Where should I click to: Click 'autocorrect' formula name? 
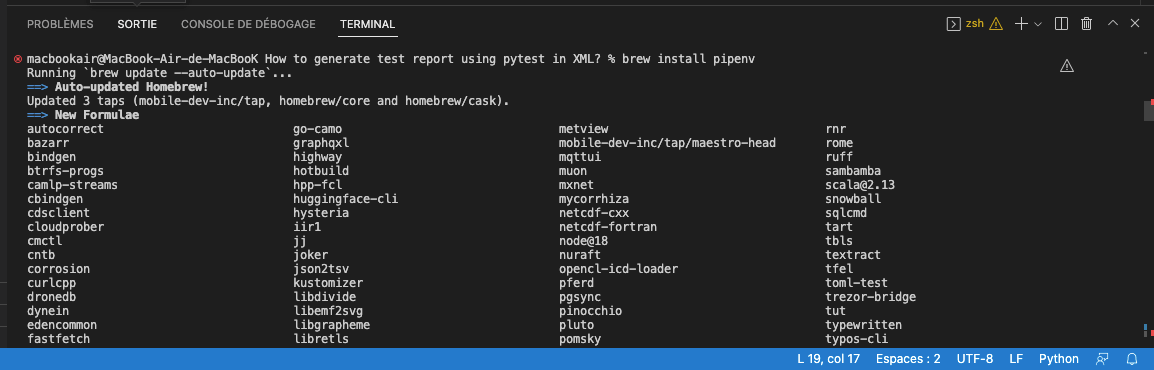66,129
